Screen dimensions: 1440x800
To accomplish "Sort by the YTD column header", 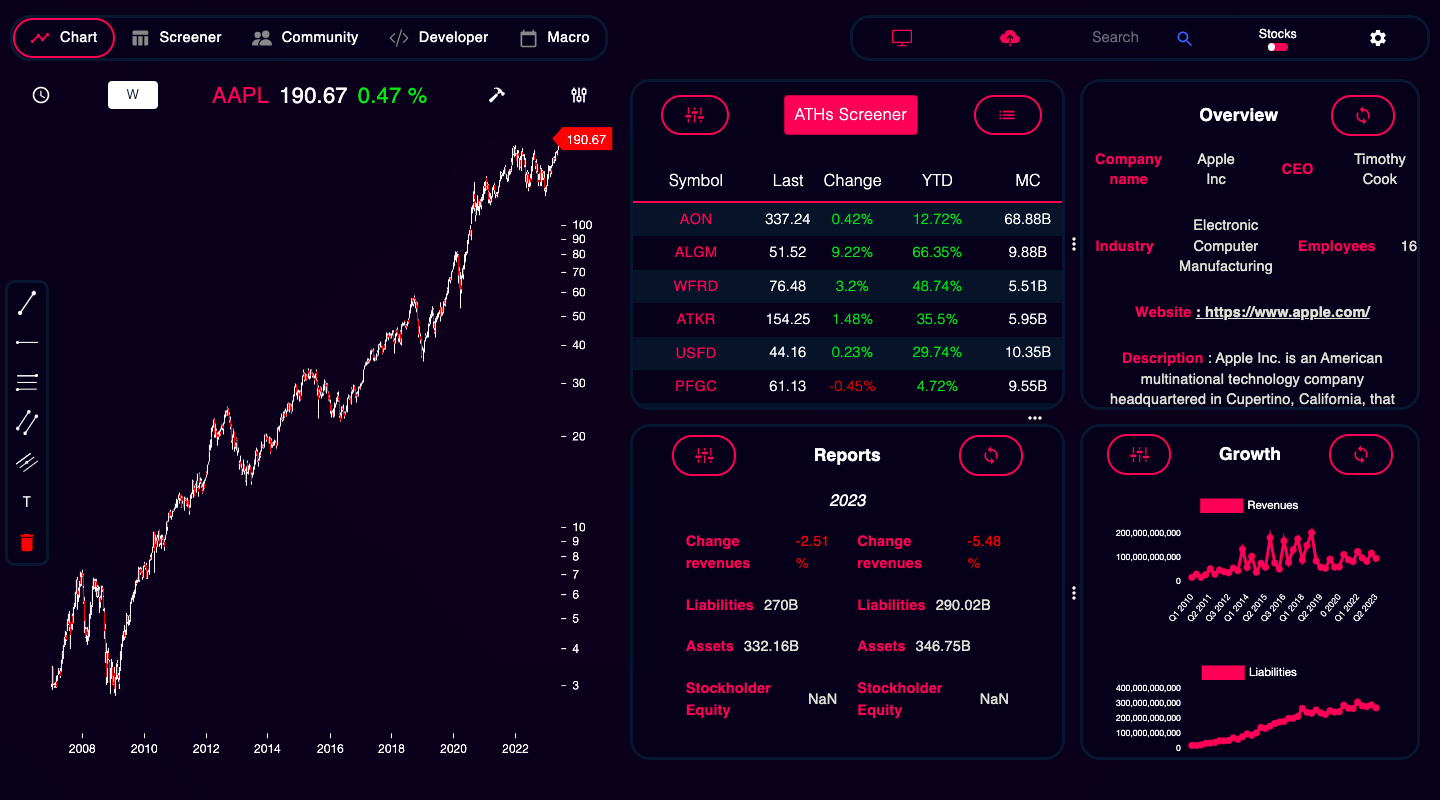I will point(937,181).
